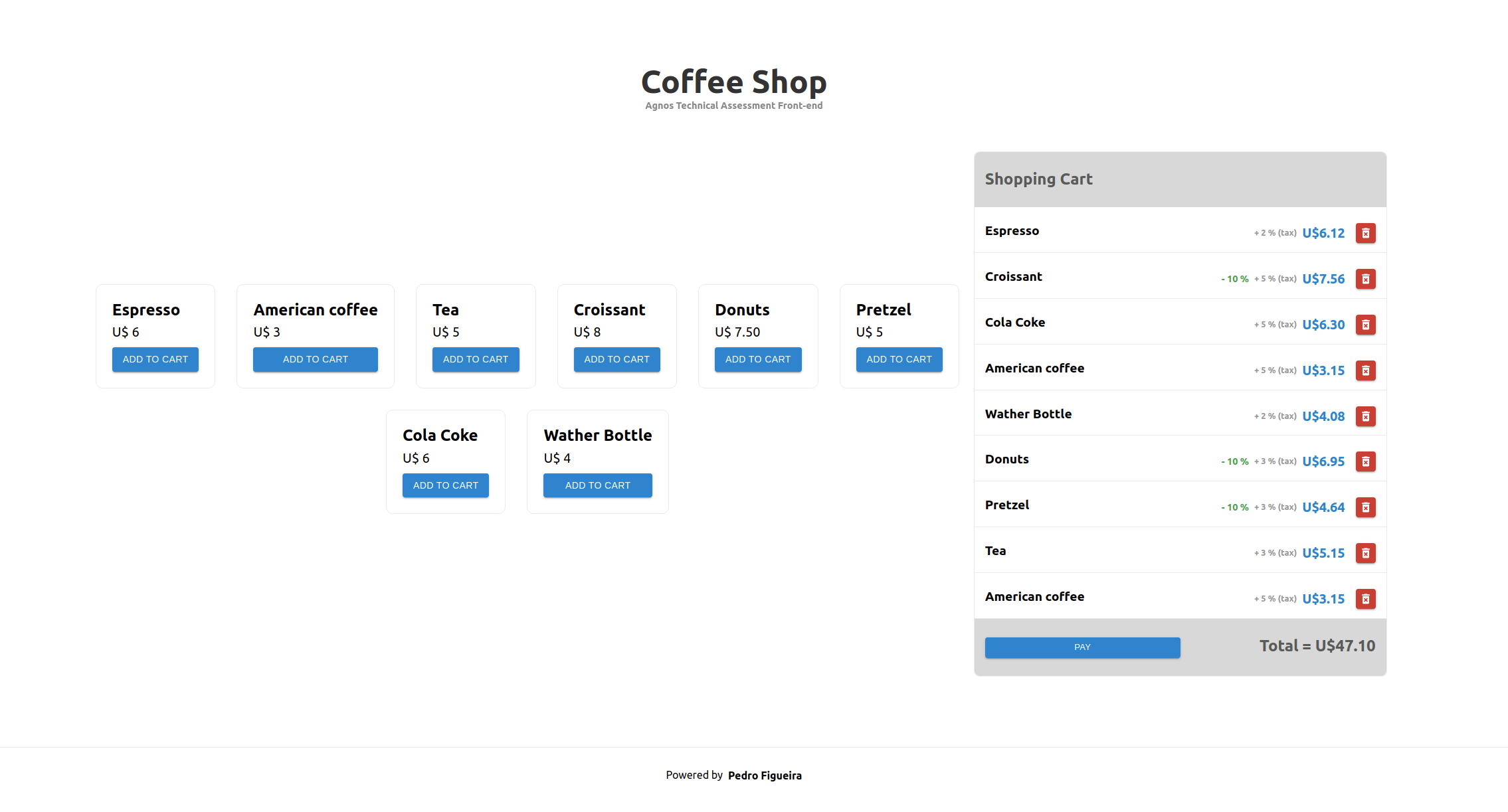Image resolution: width=1508 pixels, height=812 pixels.
Task: Add Espresso to the cart
Action: pyautogui.click(x=155, y=359)
